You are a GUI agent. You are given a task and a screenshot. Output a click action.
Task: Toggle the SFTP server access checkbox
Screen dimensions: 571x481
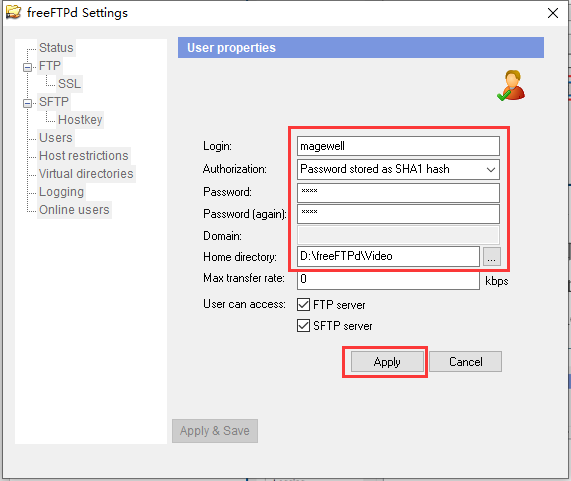tap(303, 326)
